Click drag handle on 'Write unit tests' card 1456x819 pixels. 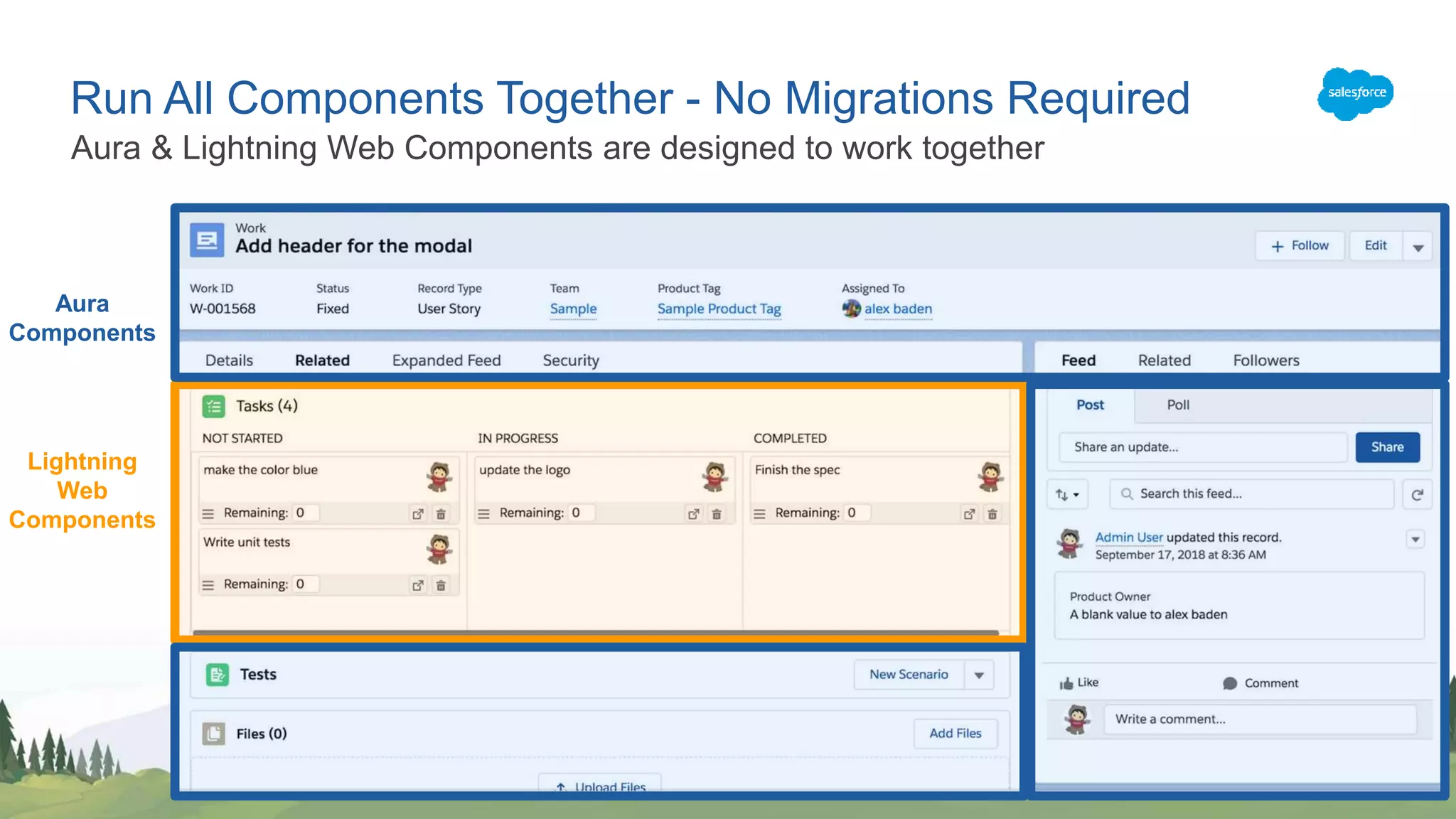point(208,585)
